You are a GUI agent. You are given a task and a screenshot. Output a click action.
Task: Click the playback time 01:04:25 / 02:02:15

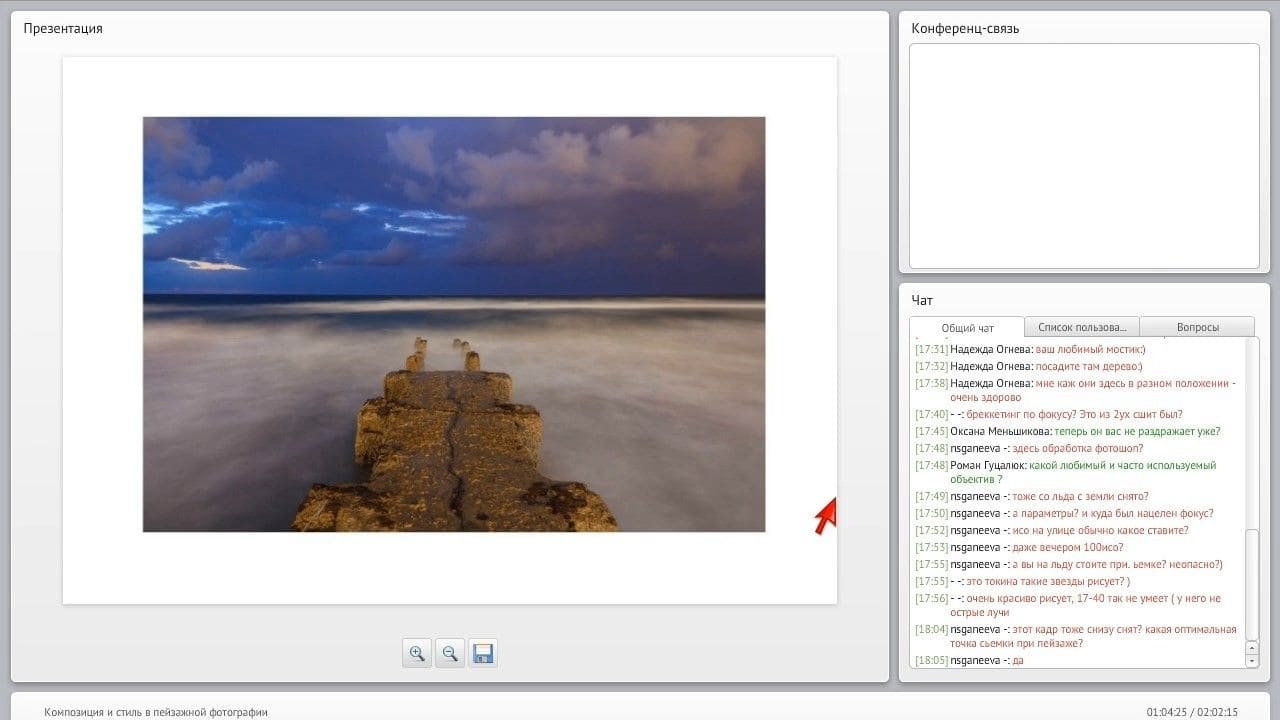pos(1192,712)
